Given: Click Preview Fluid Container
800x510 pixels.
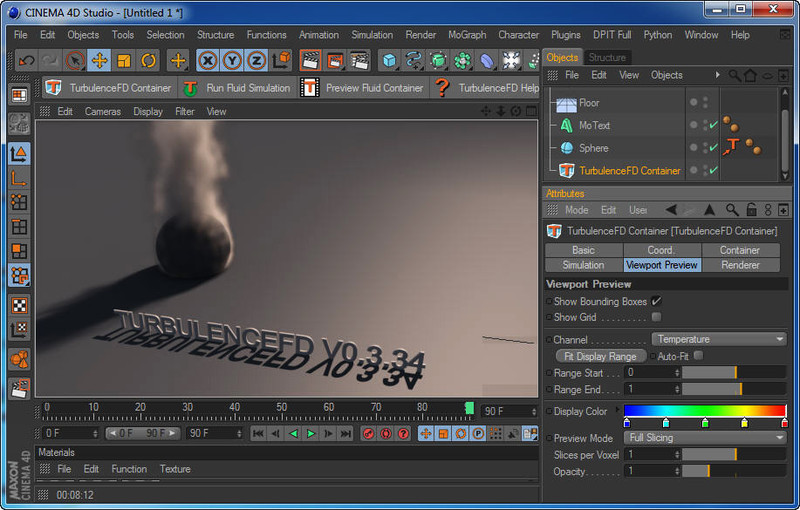Looking at the screenshot, I should (x=362, y=88).
